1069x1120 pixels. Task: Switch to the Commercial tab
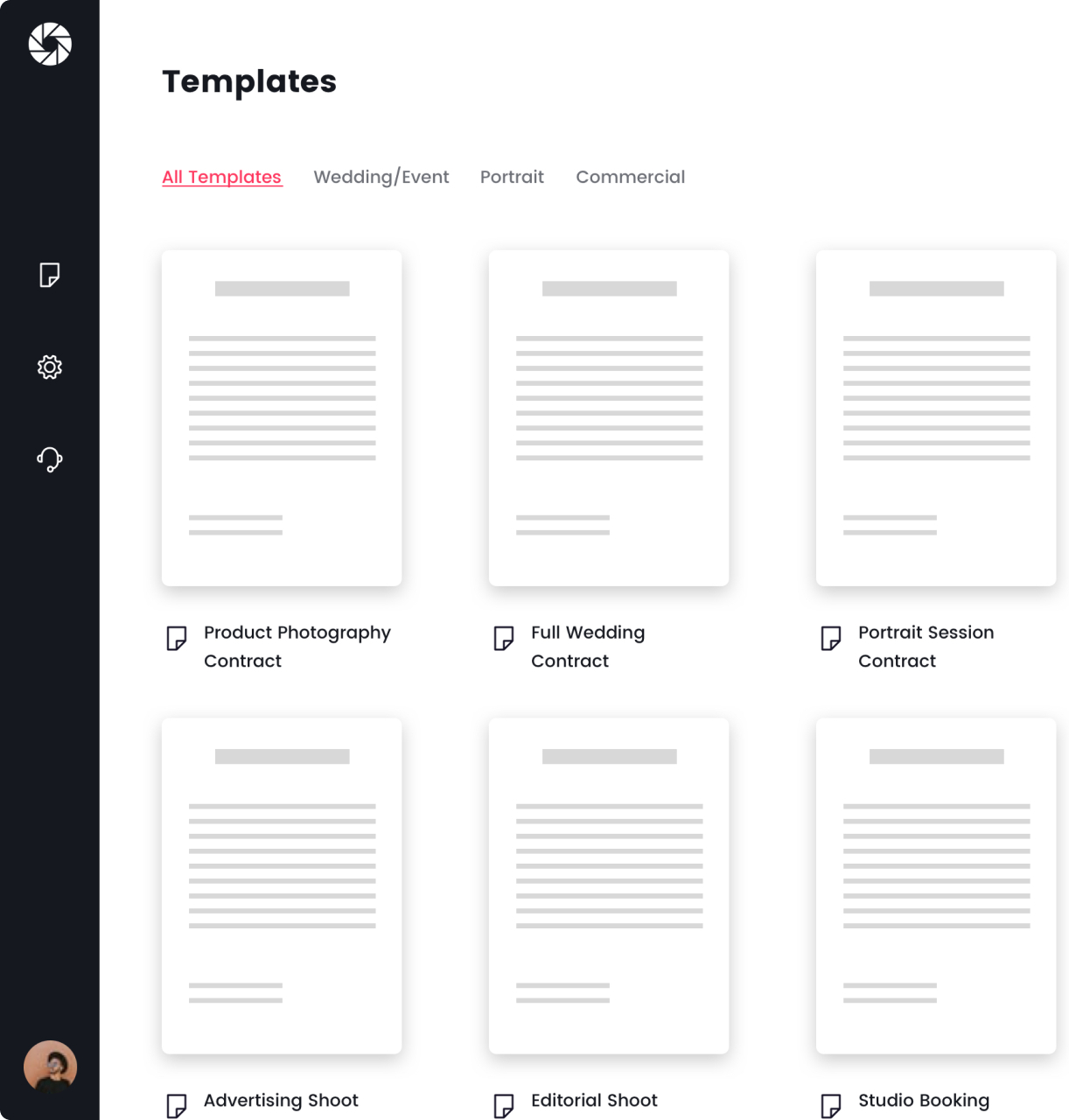click(x=630, y=177)
